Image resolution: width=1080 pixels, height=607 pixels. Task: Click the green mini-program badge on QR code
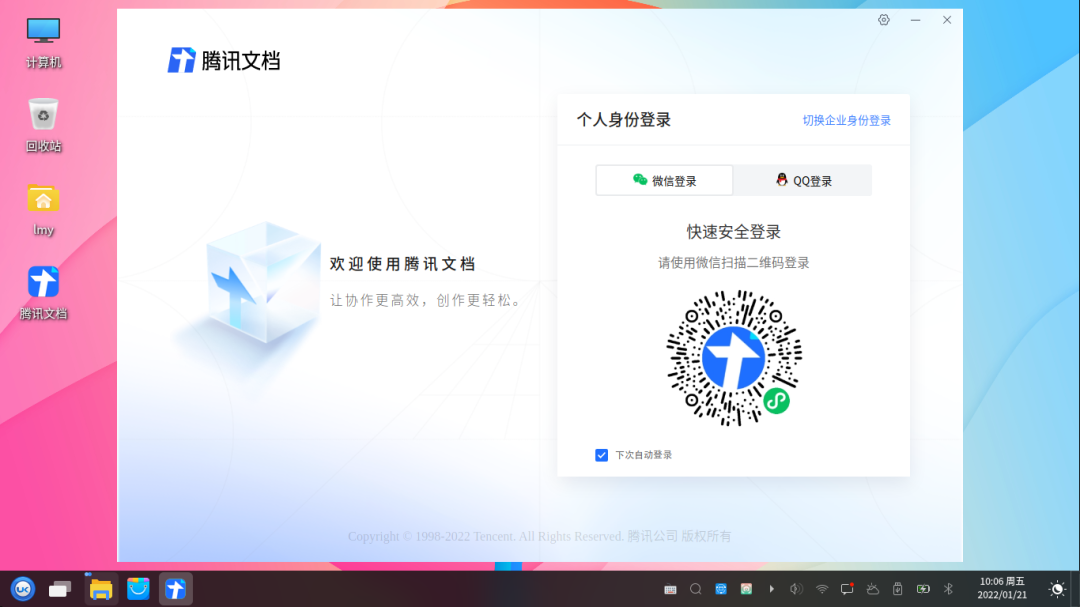pyautogui.click(x=776, y=401)
